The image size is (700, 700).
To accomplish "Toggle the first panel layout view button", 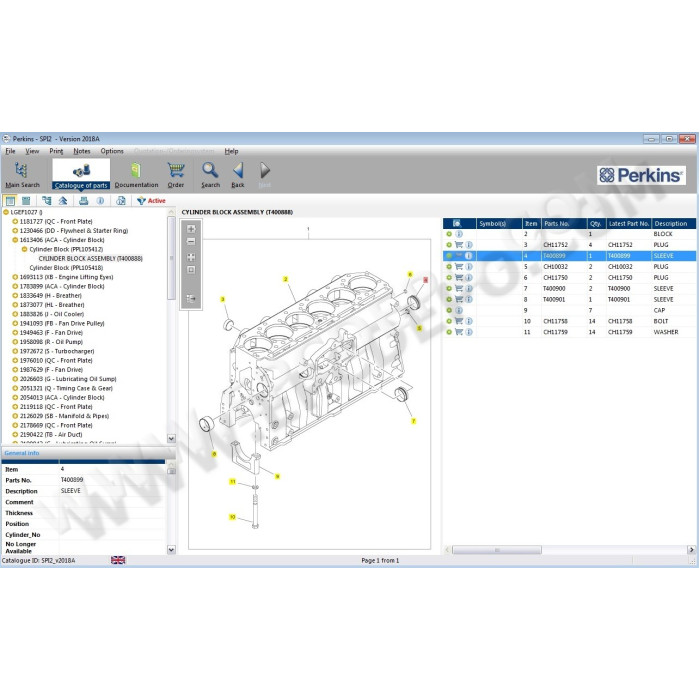I will coord(10,201).
